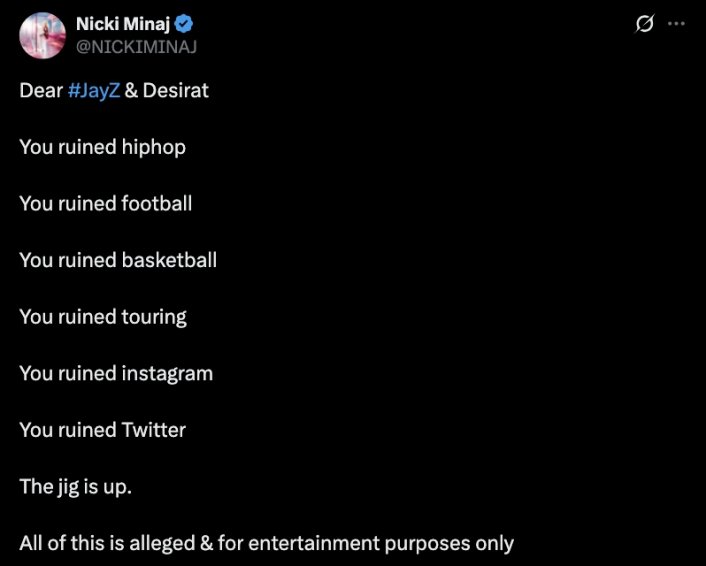Open Nicki Minaj's profile avatar
Image resolution: width=706 pixels, height=566 pixels.
[42, 36]
